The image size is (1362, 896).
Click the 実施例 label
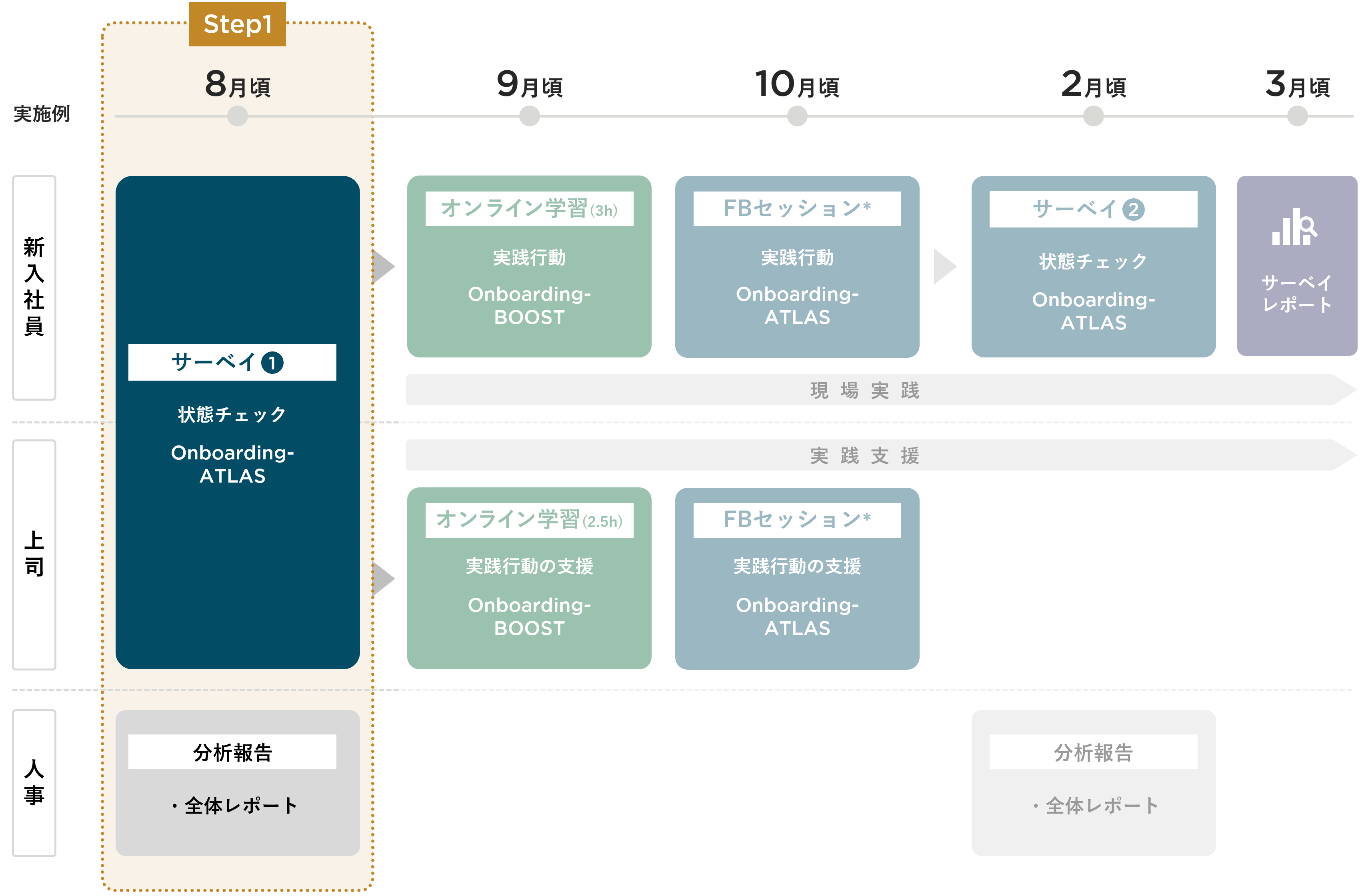point(42,114)
